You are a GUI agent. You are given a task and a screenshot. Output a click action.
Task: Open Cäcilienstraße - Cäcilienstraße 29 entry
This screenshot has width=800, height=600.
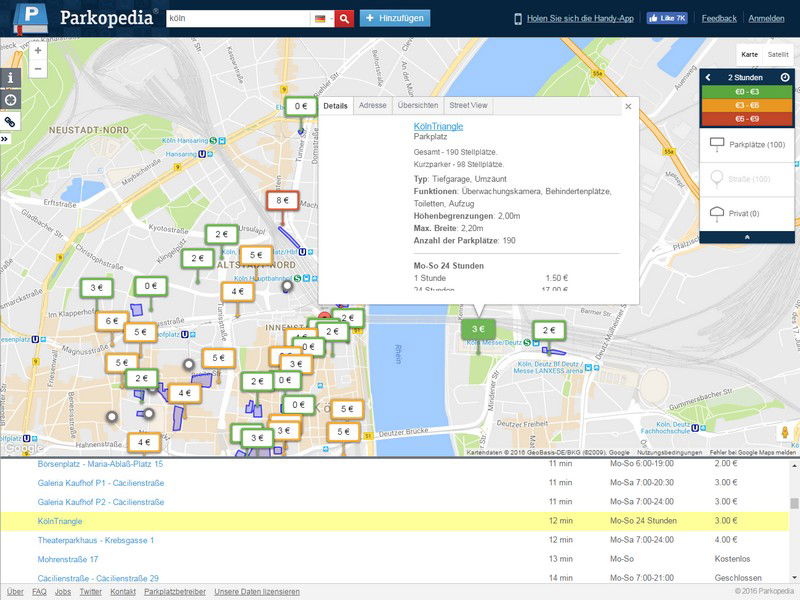pyautogui.click(x=98, y=578)
